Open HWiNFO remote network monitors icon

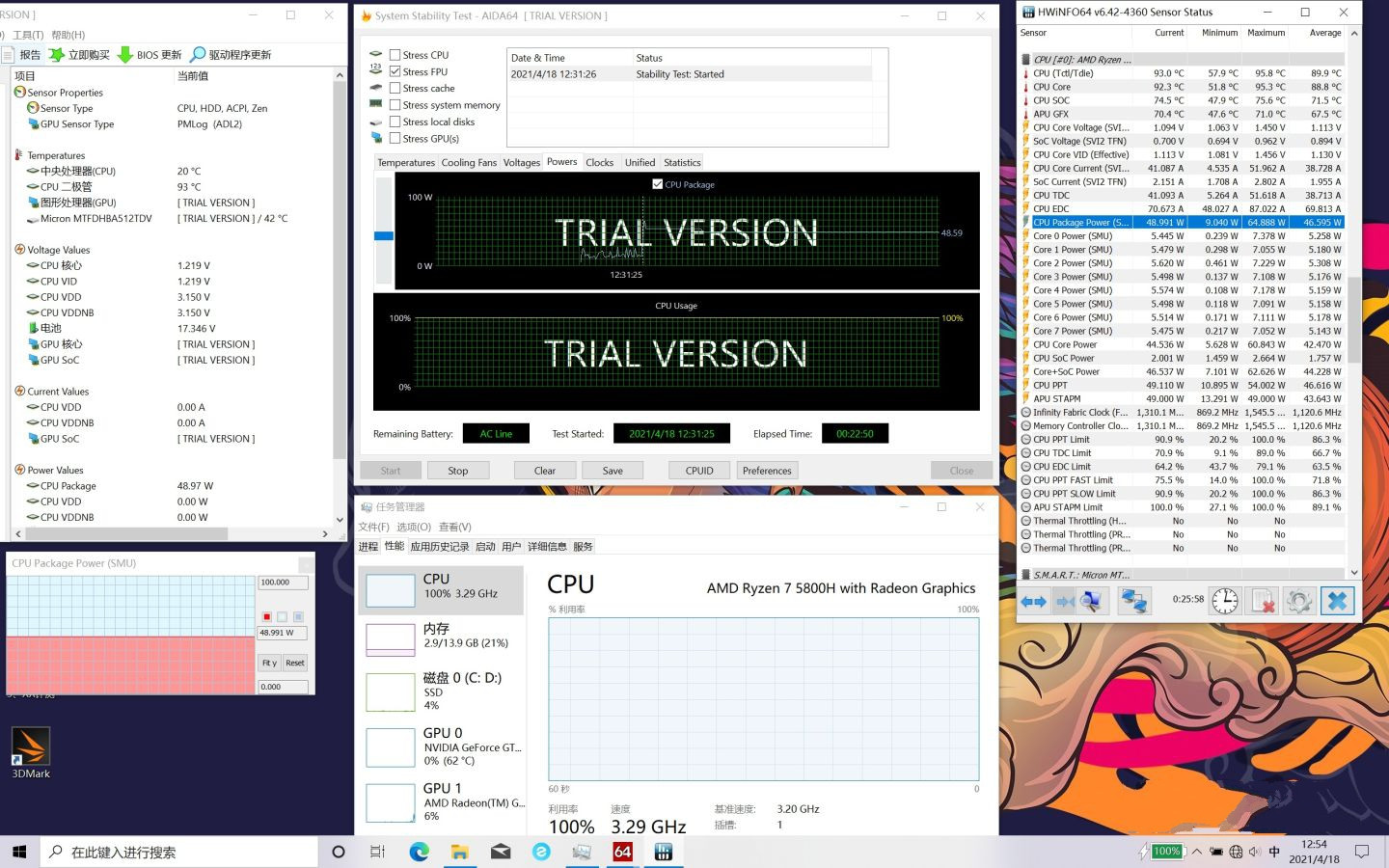pos(1133,601)
